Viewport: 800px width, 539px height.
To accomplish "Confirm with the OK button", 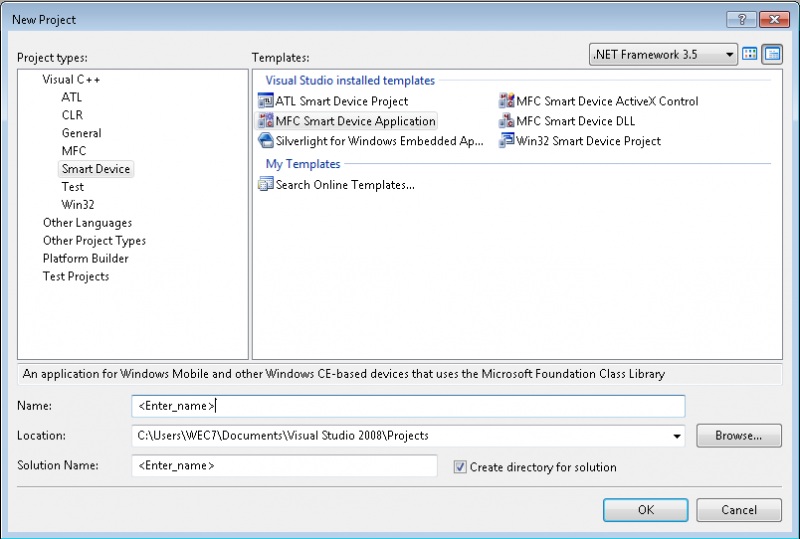I will [x=645, y=510].
